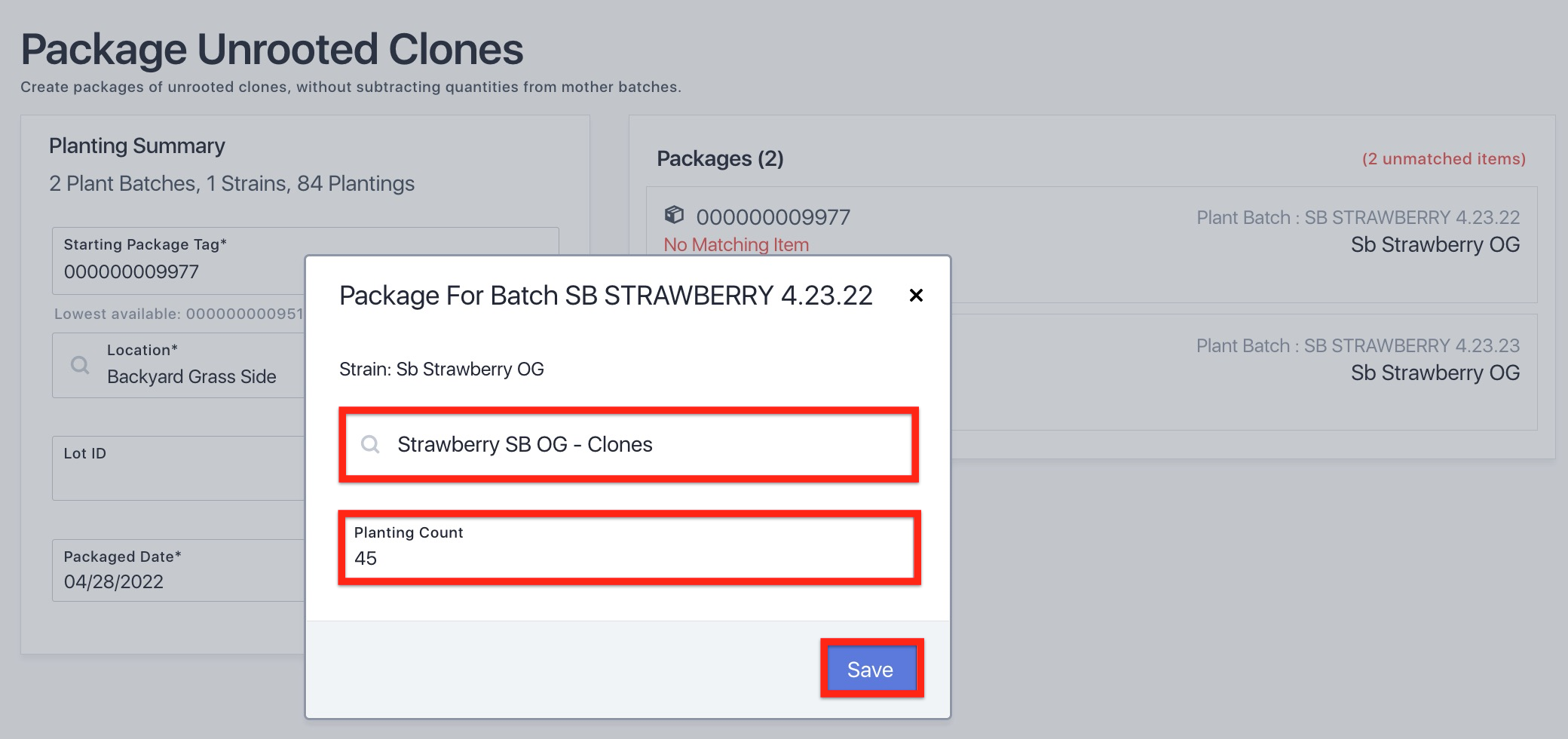
Task: Save the package for batch
Action: click(871, 669)
